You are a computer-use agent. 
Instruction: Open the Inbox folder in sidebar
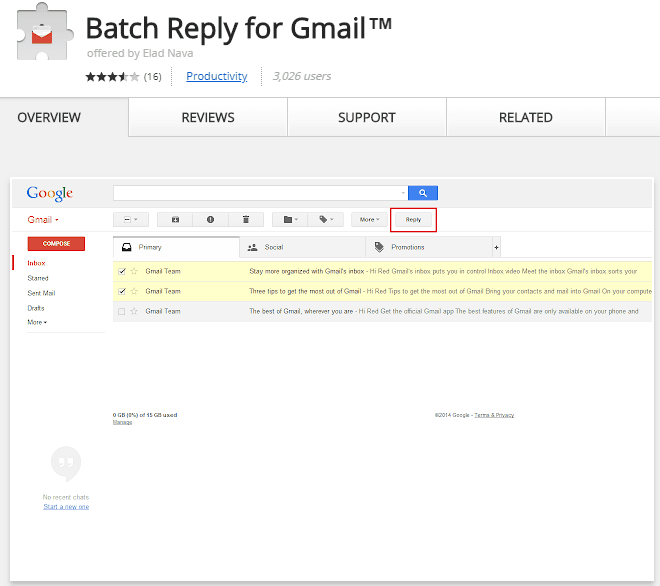(36, 263)
